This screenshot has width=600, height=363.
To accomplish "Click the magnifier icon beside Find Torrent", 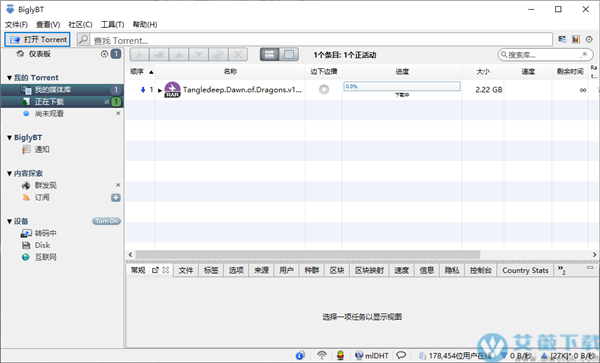I will point(83,39).
